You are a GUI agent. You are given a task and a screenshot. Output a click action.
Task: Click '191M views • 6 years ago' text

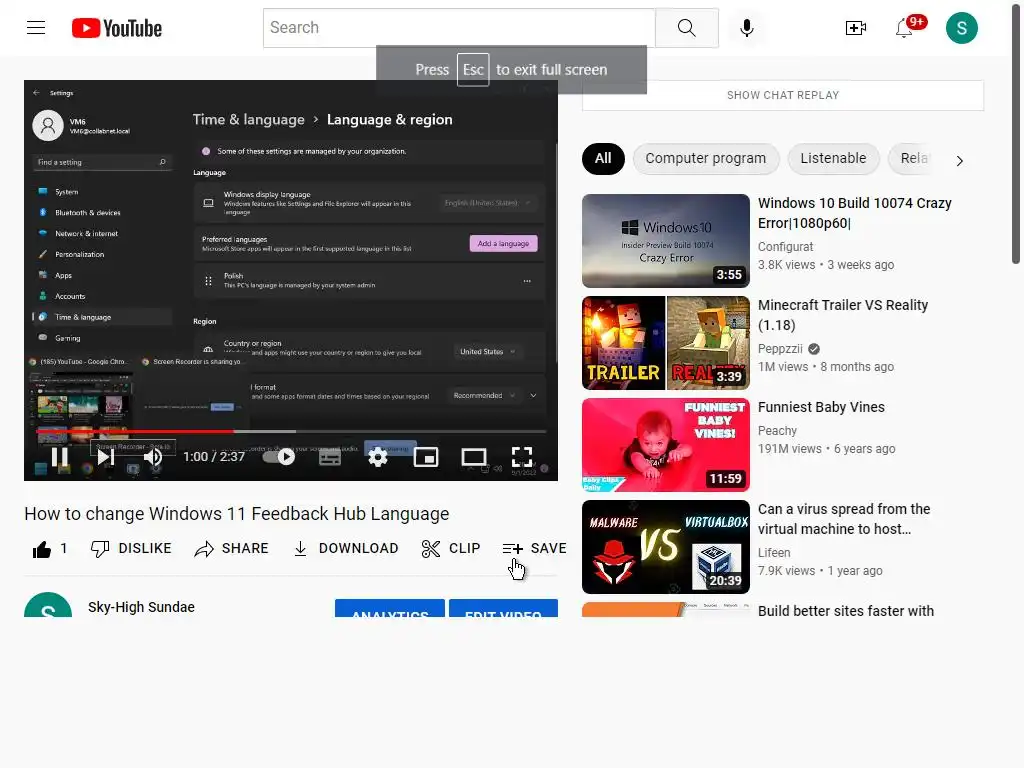coord(827,449)
